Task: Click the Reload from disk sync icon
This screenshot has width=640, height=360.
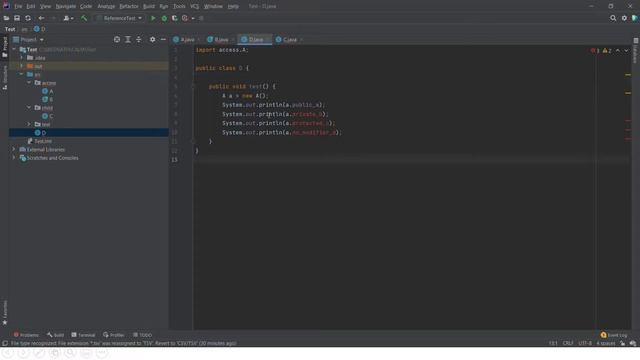Action: pyautogui.click(x=28, y=18)
